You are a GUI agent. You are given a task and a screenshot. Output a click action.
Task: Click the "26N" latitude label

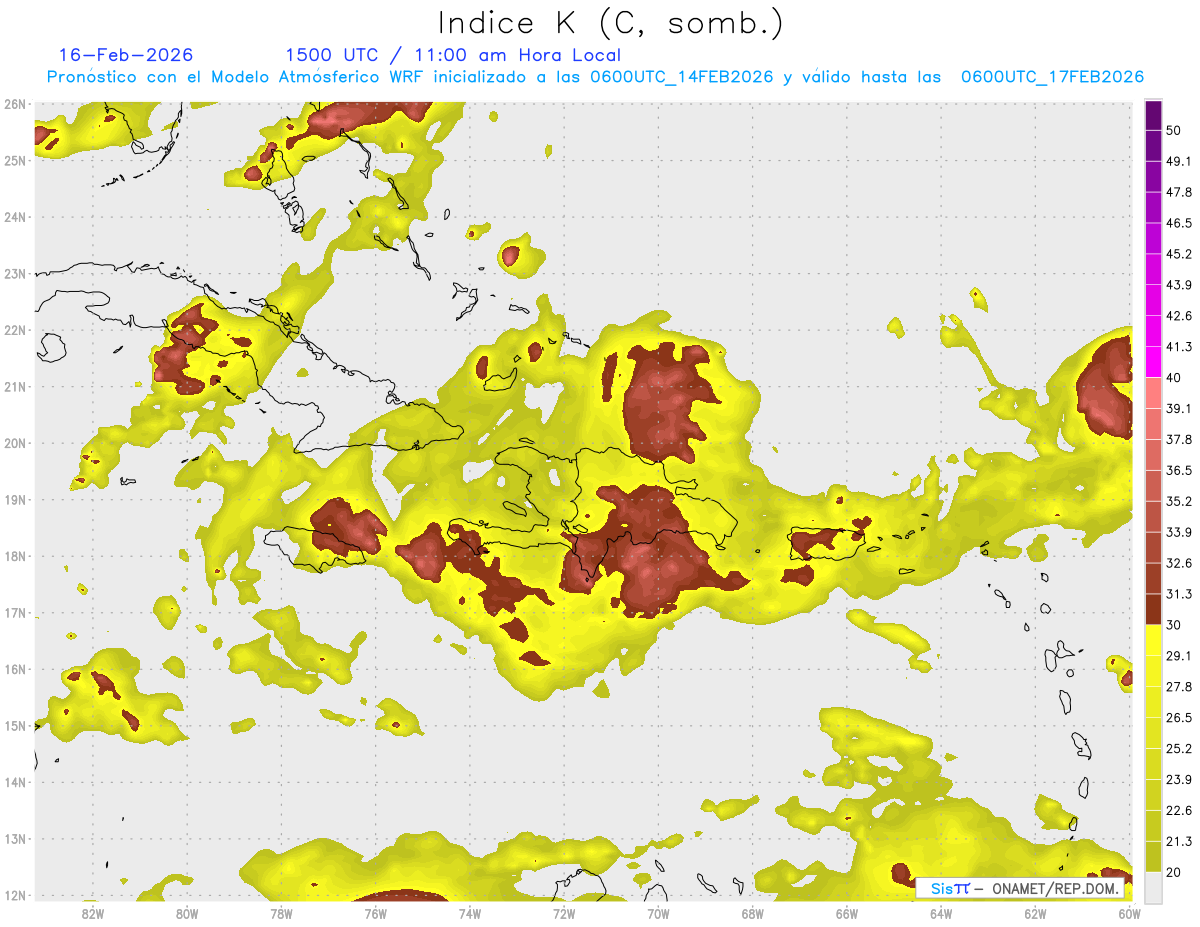(x=14, y=104)
